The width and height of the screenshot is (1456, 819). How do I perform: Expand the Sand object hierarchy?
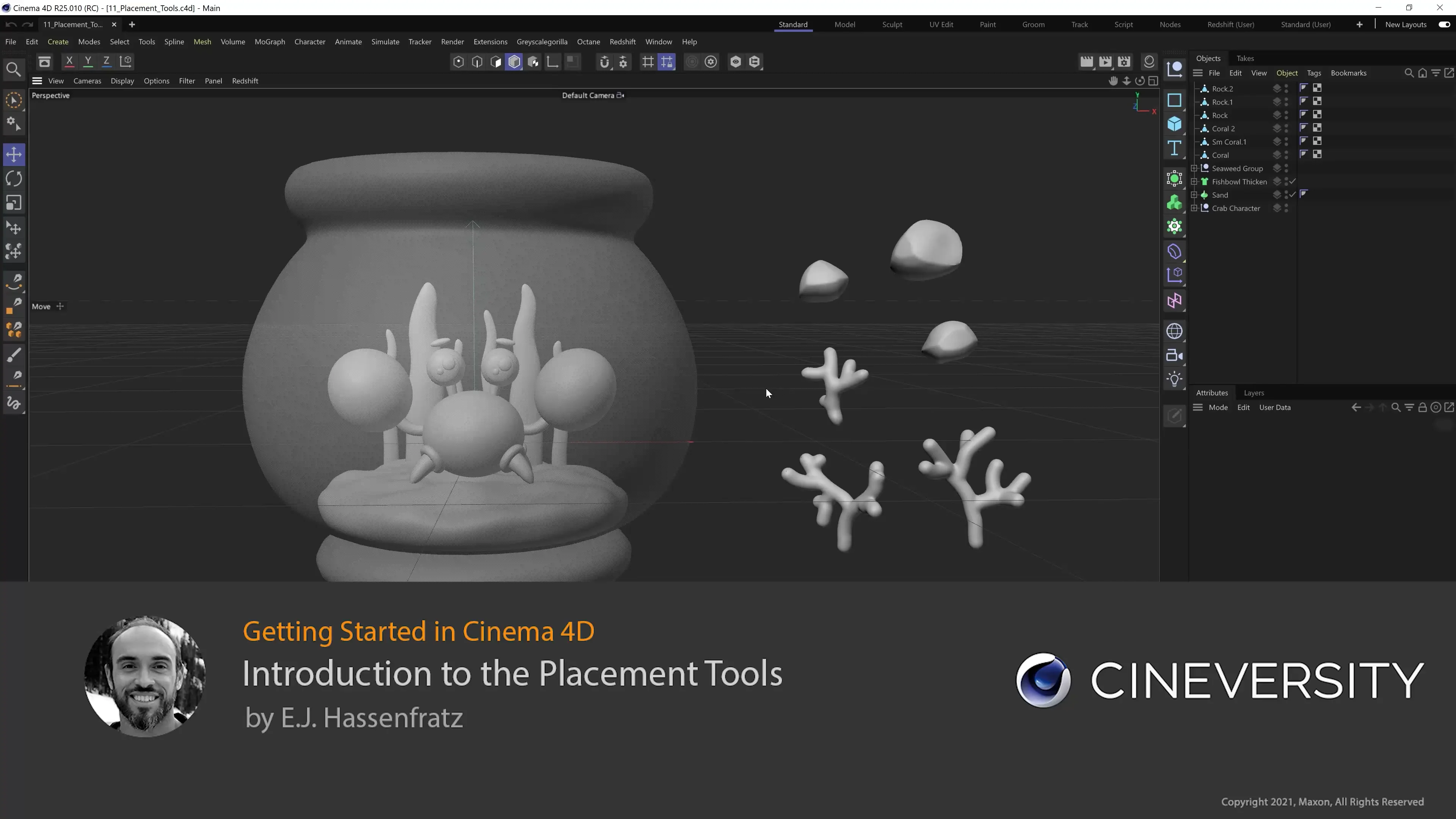point(1194,195)
